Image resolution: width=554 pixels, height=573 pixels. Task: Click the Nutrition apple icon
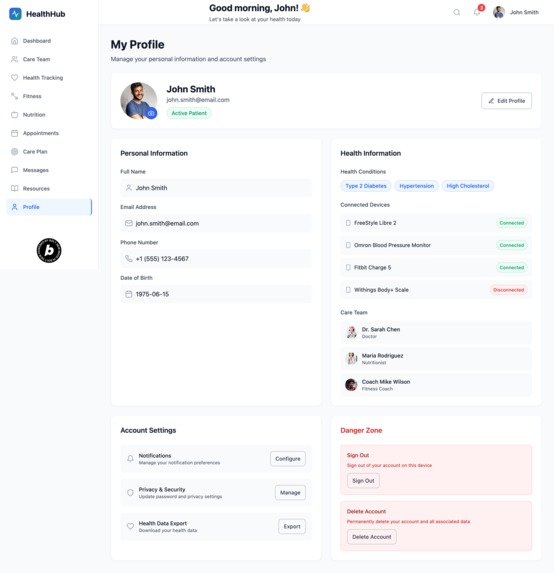pyautogui.click(x=15, y=115)
